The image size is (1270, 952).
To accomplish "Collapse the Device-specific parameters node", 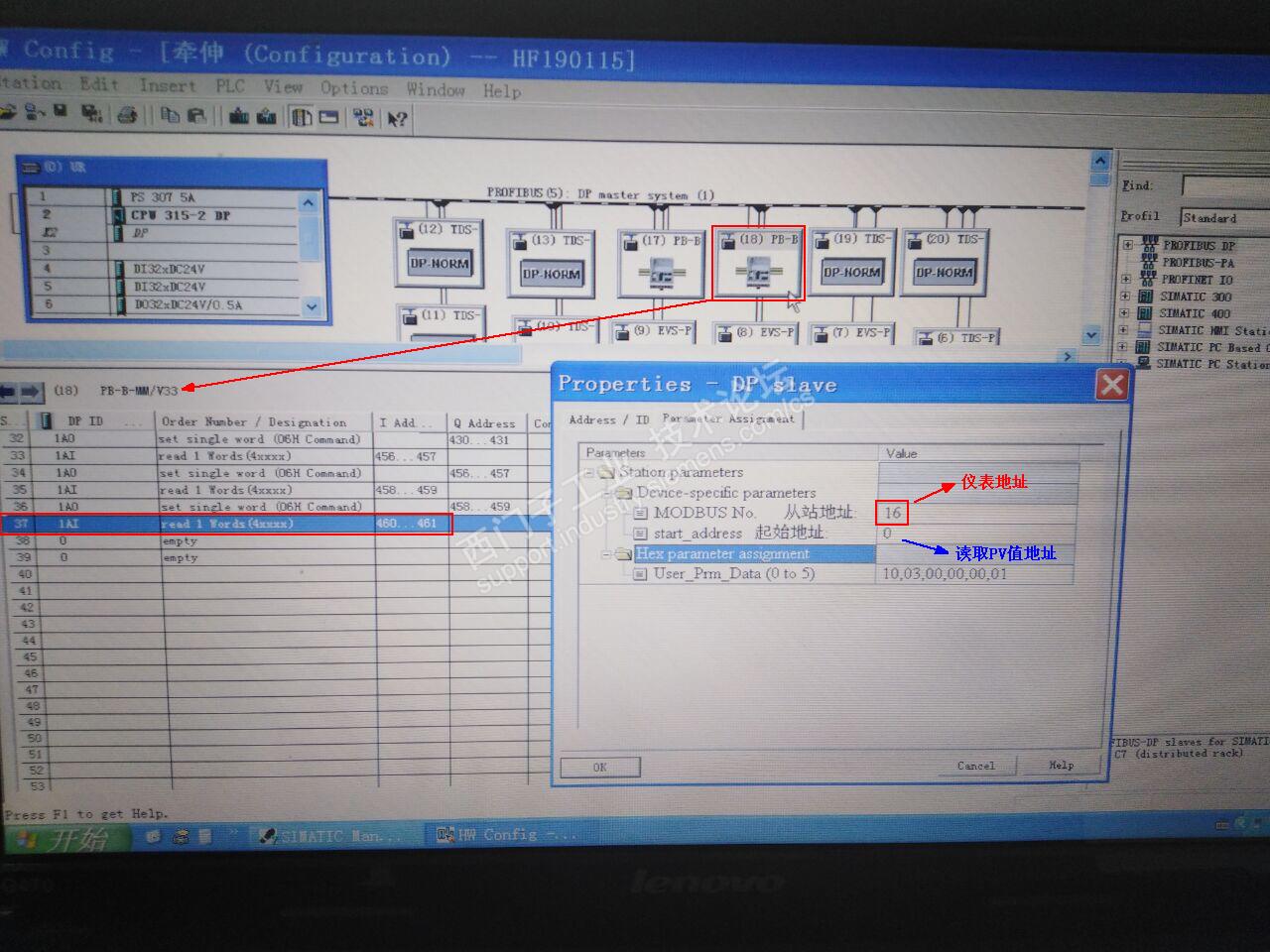I will click(x=607, y=492).
